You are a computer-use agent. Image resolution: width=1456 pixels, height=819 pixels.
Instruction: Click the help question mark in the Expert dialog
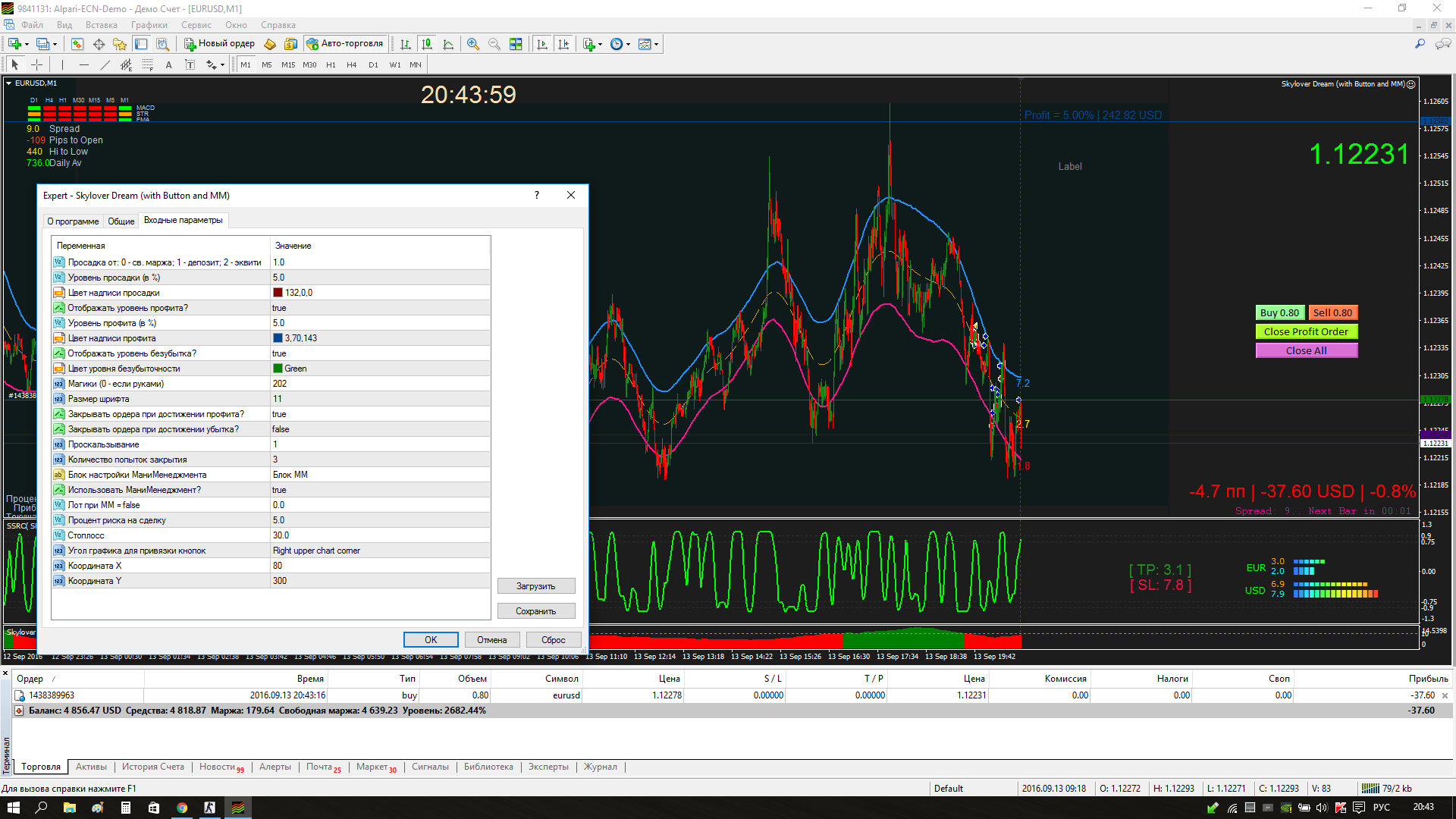pyautogui.click(x=537, y=195)
